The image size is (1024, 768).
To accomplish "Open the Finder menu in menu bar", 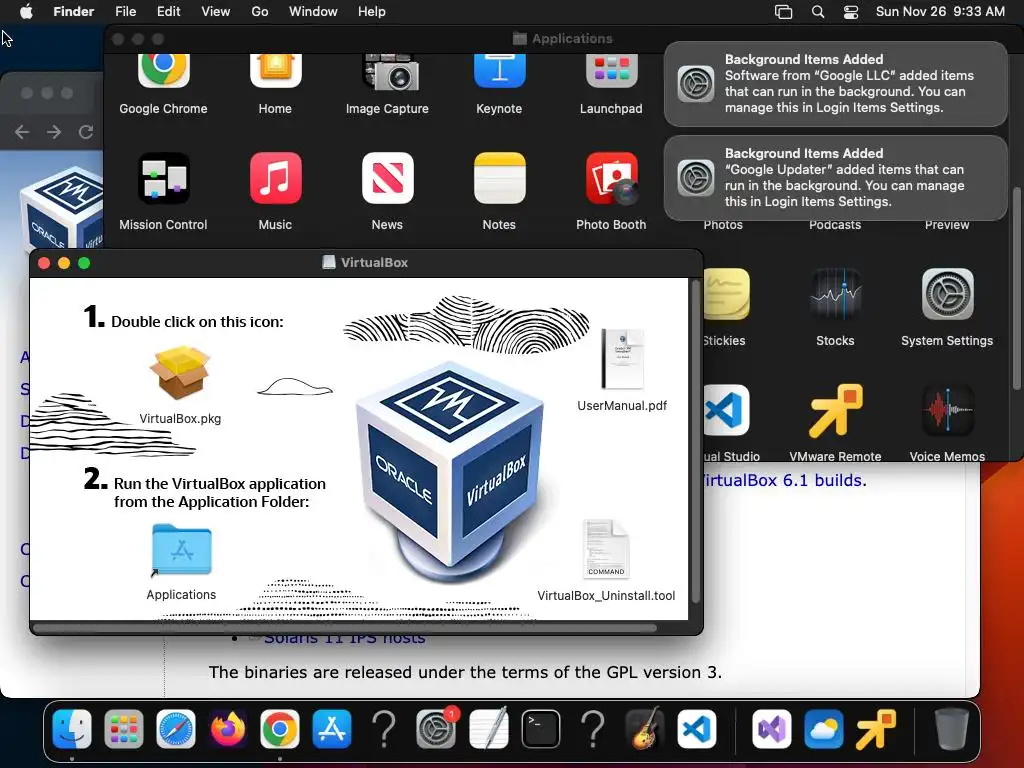I will [x=73, y=12].
